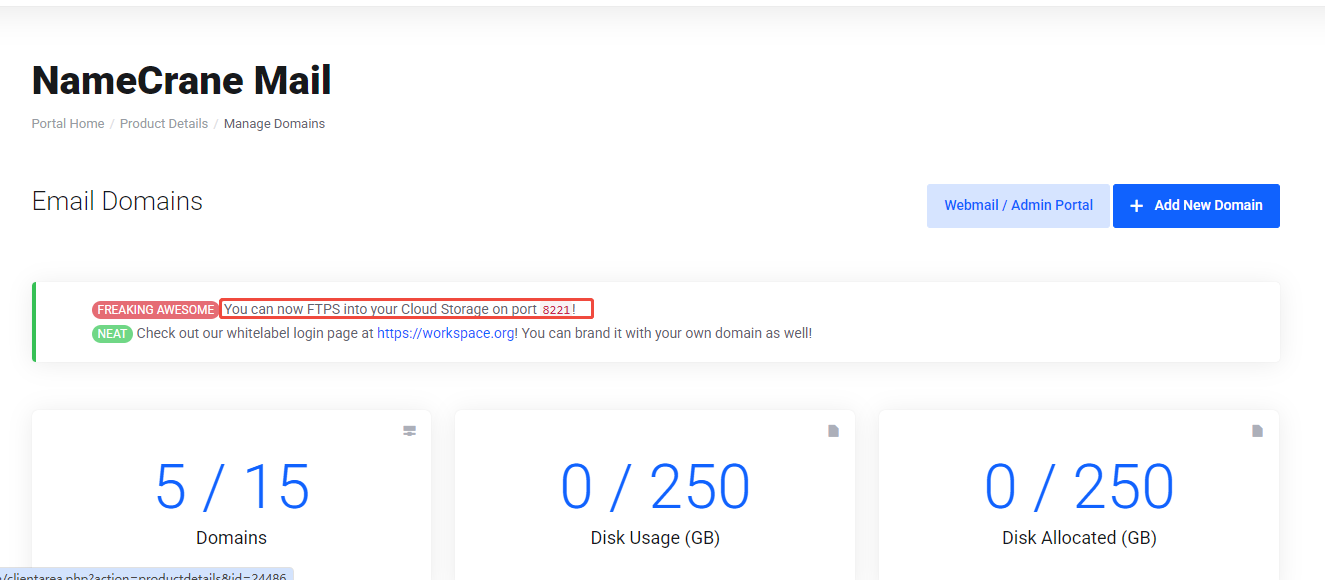
Task: Open the Webmail / Admin Portal
Action: pyautogui.click(x=1018, y=205)
